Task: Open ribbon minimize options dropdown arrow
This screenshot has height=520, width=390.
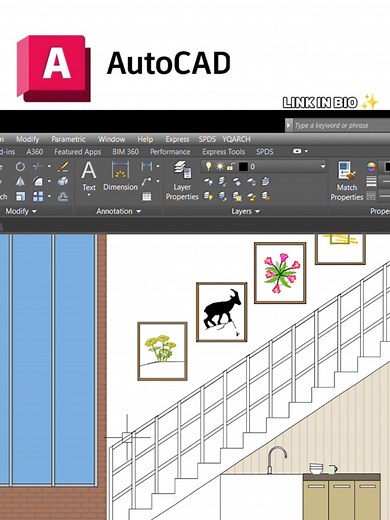Action: (306, 151)
